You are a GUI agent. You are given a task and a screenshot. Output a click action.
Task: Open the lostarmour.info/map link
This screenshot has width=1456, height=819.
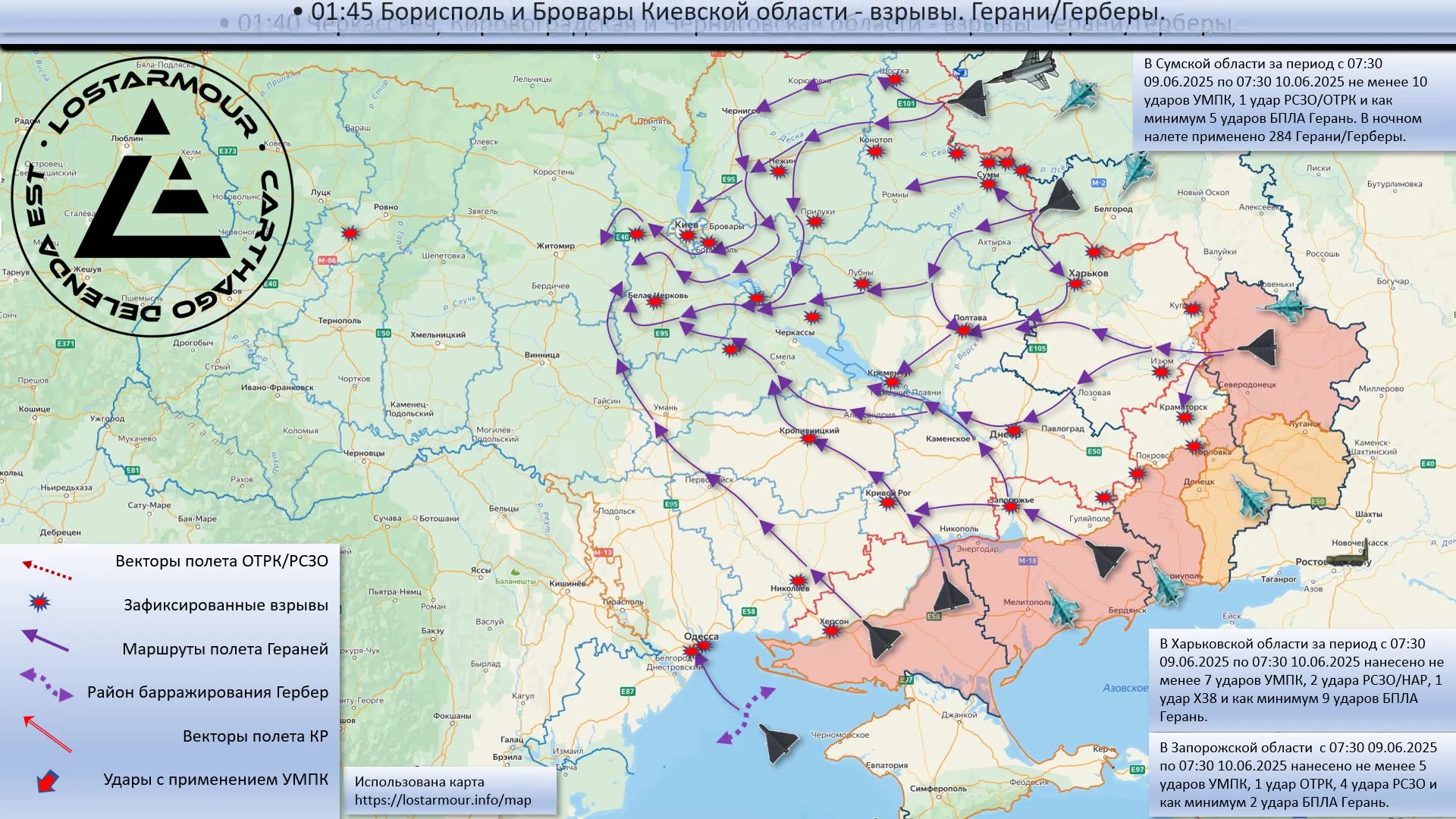(443, 800)
